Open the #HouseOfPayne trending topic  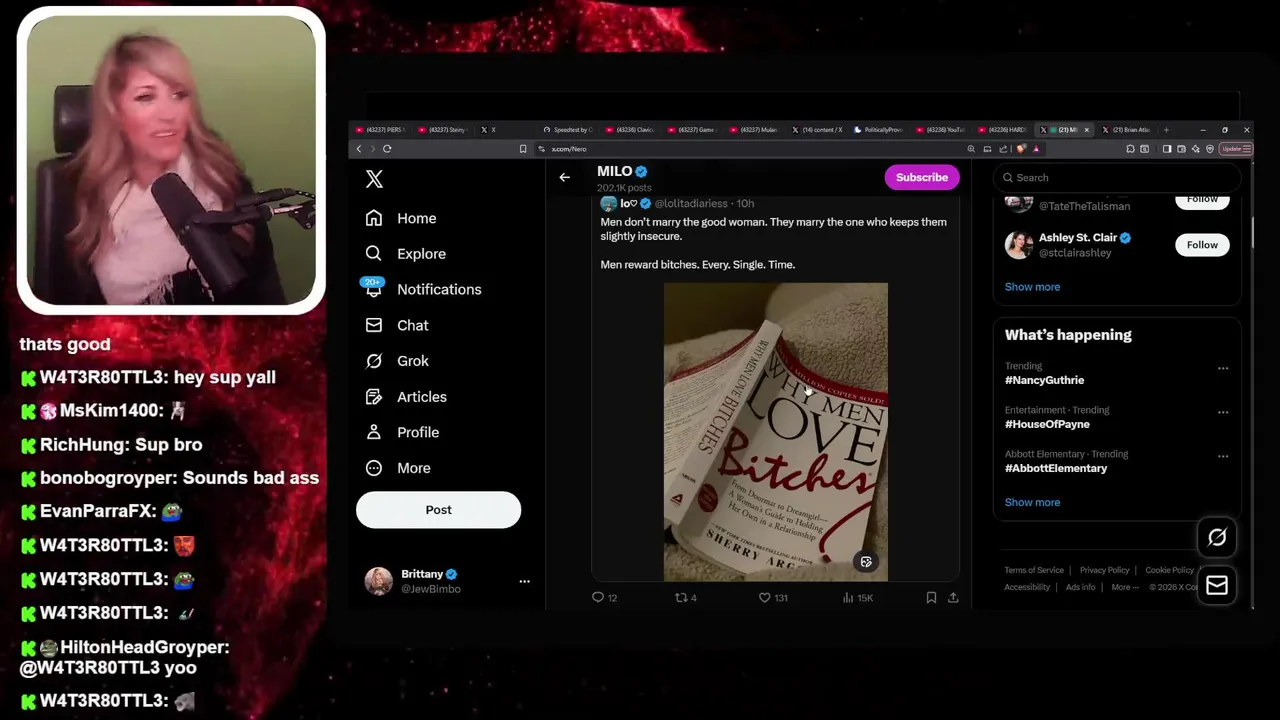point(1047,424)
